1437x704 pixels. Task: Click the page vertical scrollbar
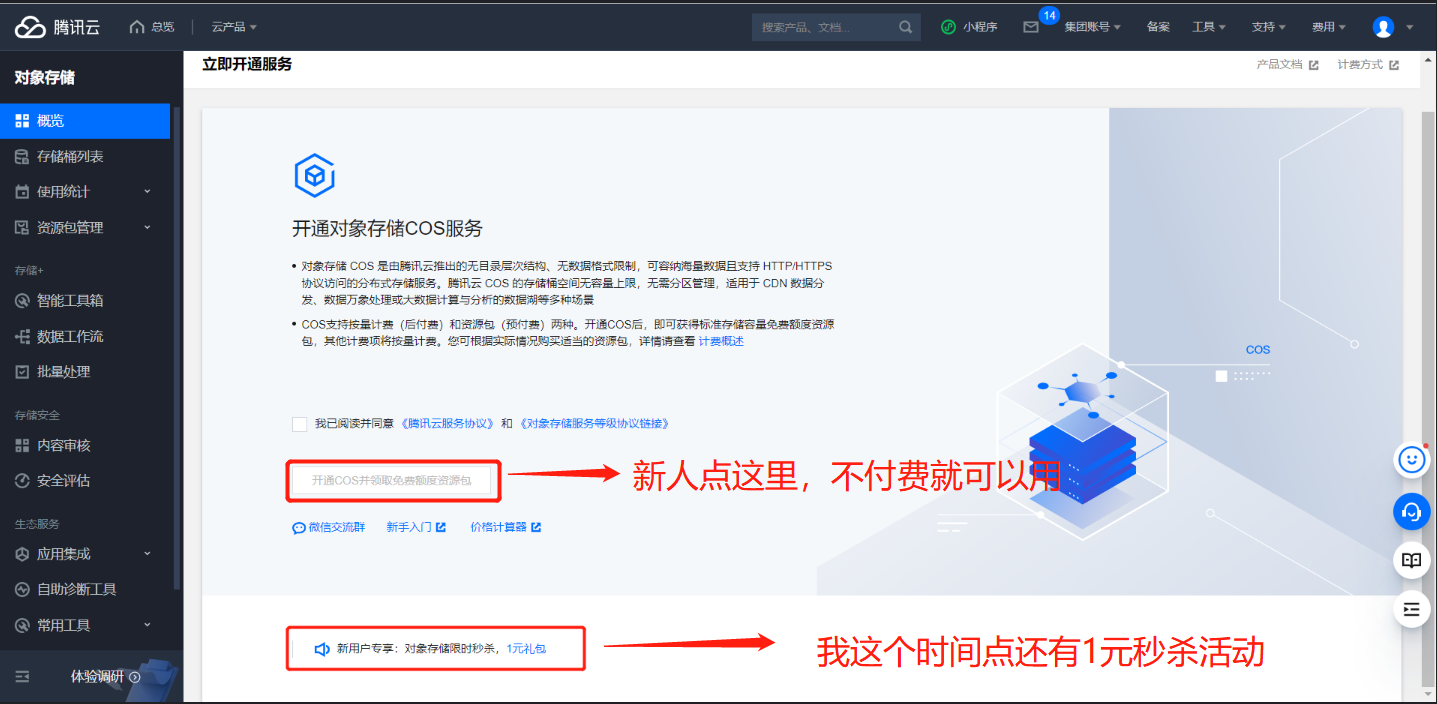point(1427,400)
